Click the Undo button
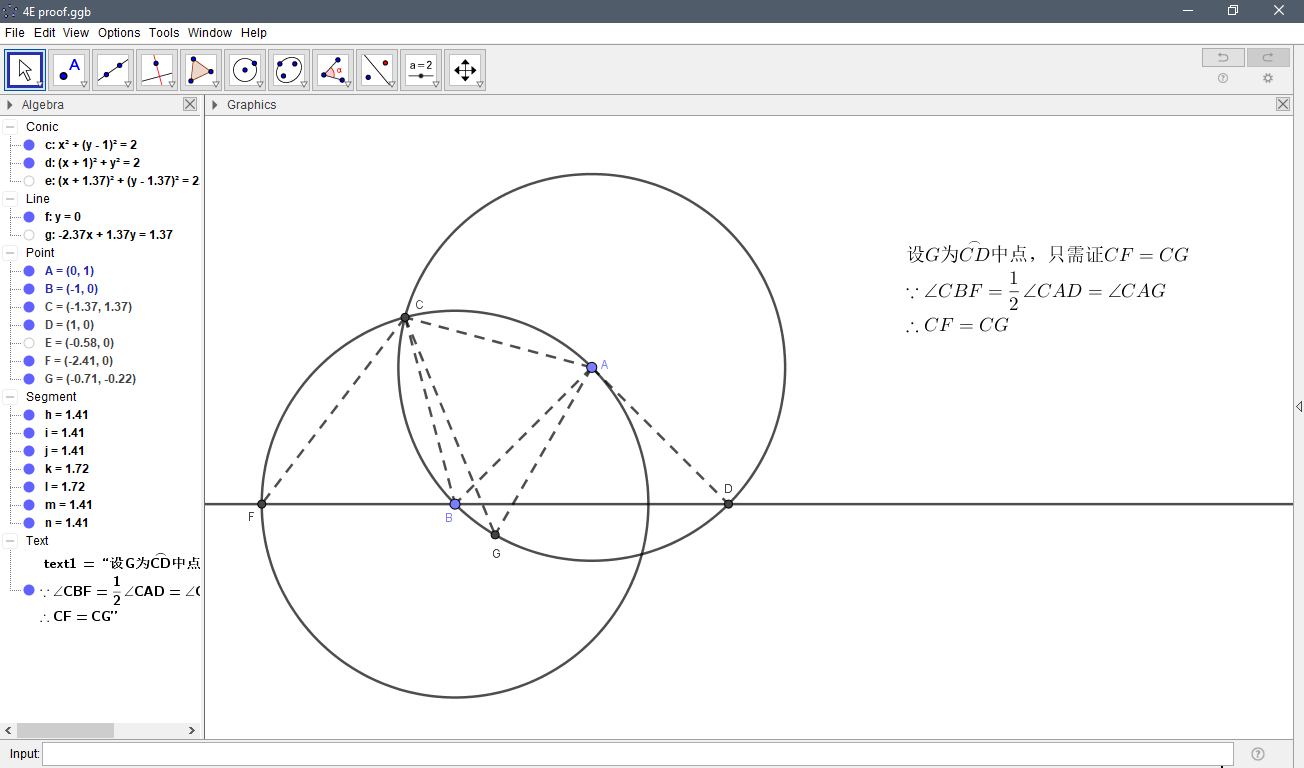 [1222, 57]
